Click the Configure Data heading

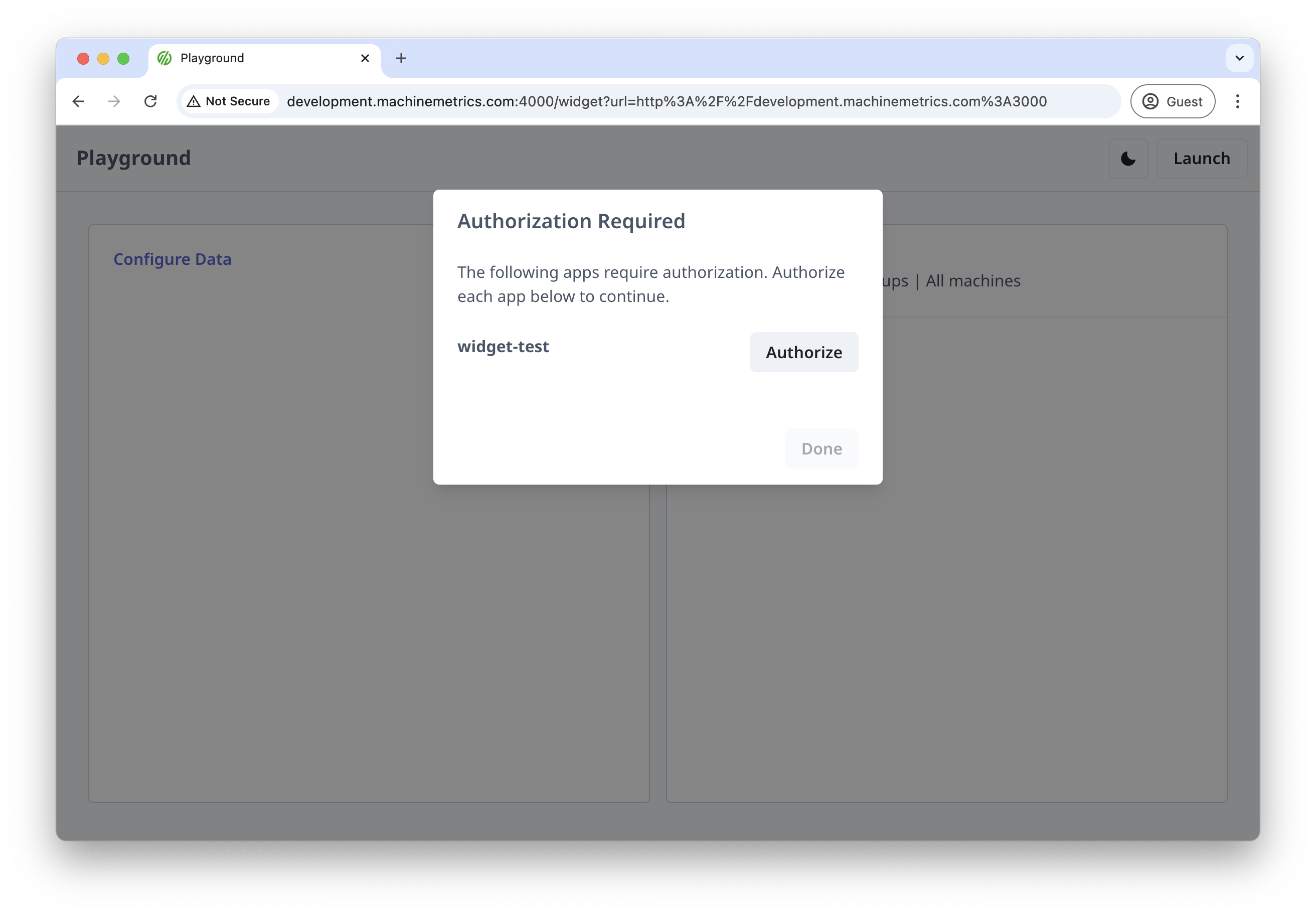[x=172, y=259]
